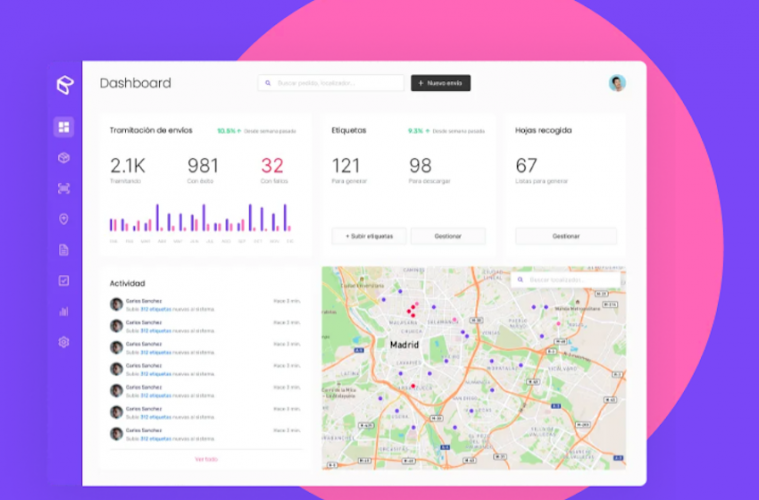759x500 pixels.
Task: Click the 981 Con éxito value
Action: tap(203, 166)
